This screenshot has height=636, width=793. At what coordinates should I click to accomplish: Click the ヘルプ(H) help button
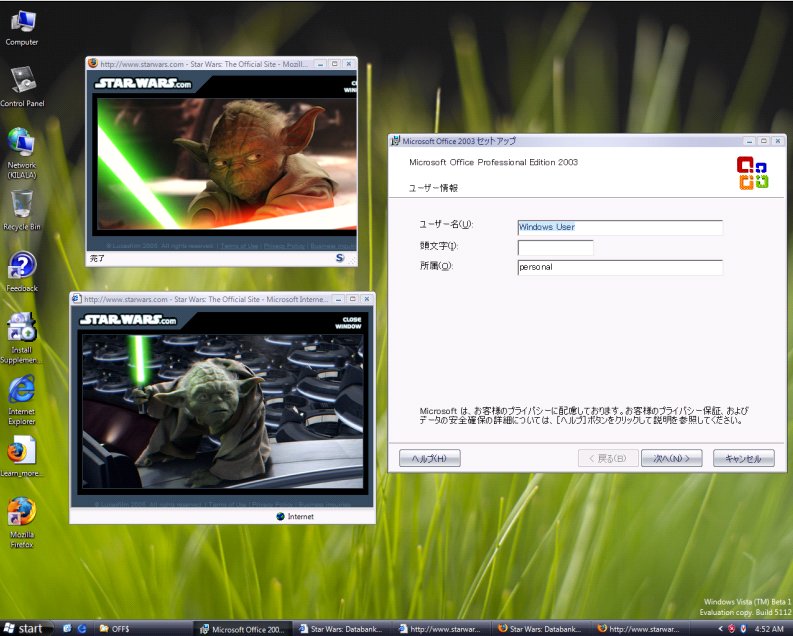430,458
